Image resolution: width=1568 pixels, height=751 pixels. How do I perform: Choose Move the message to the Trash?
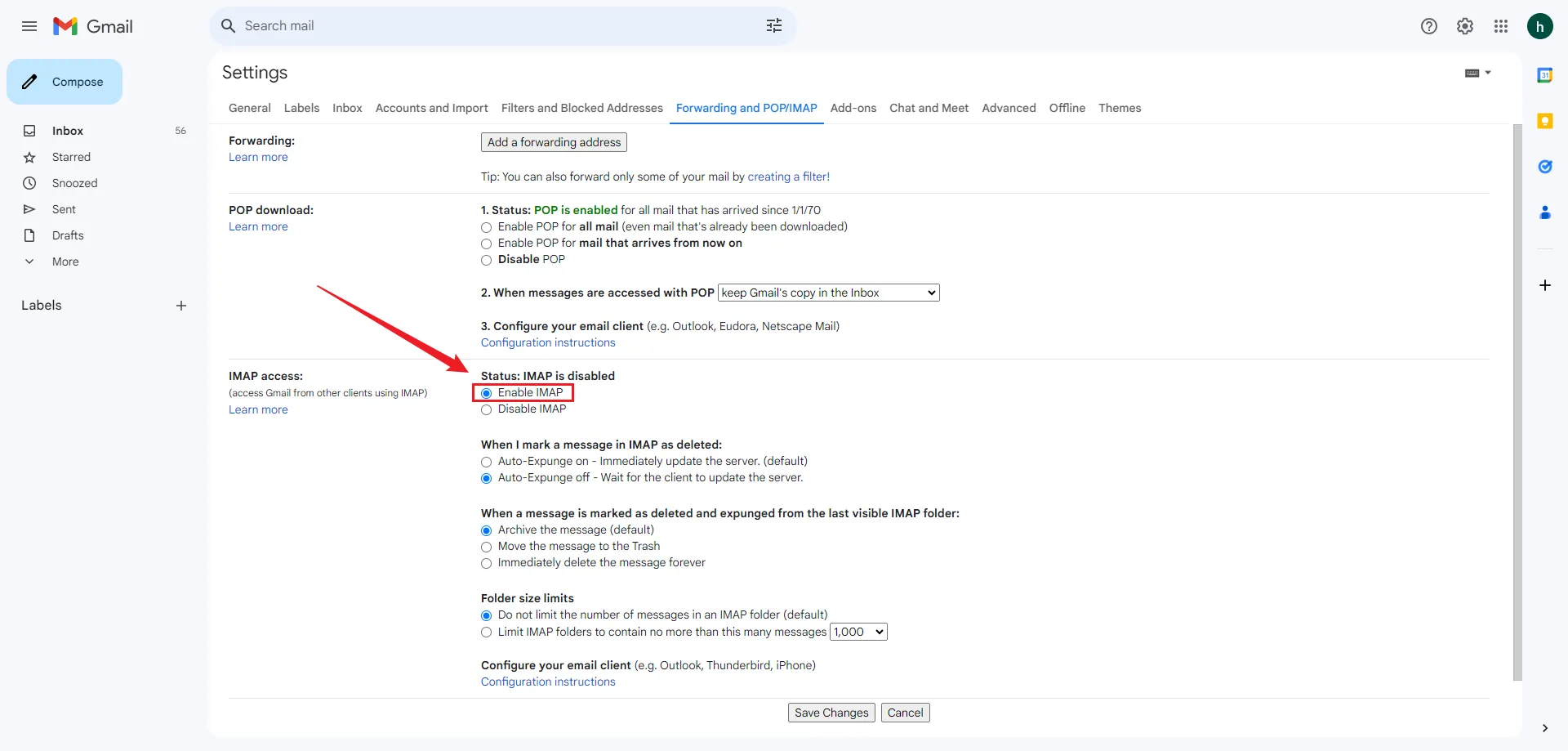(x=487, y=548)
